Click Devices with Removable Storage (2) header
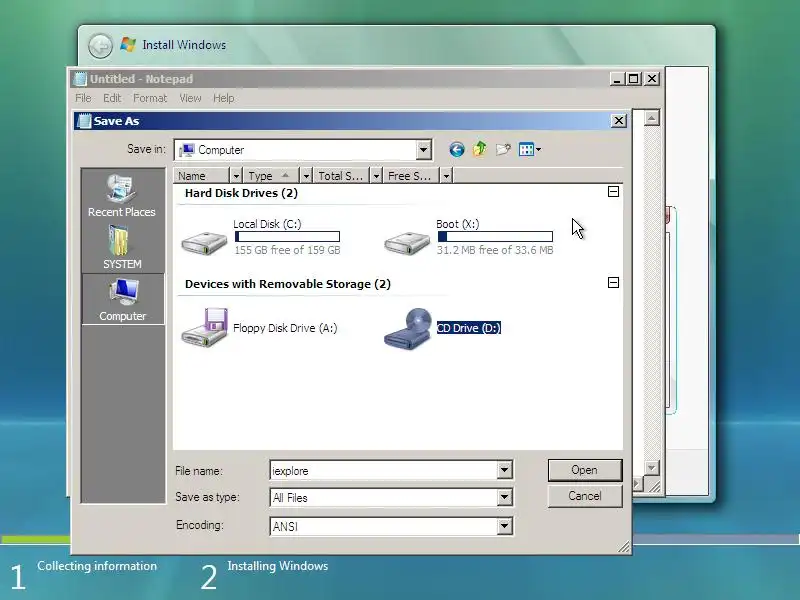Viewport: 800px width, 600px height. [x=288, y=284]
